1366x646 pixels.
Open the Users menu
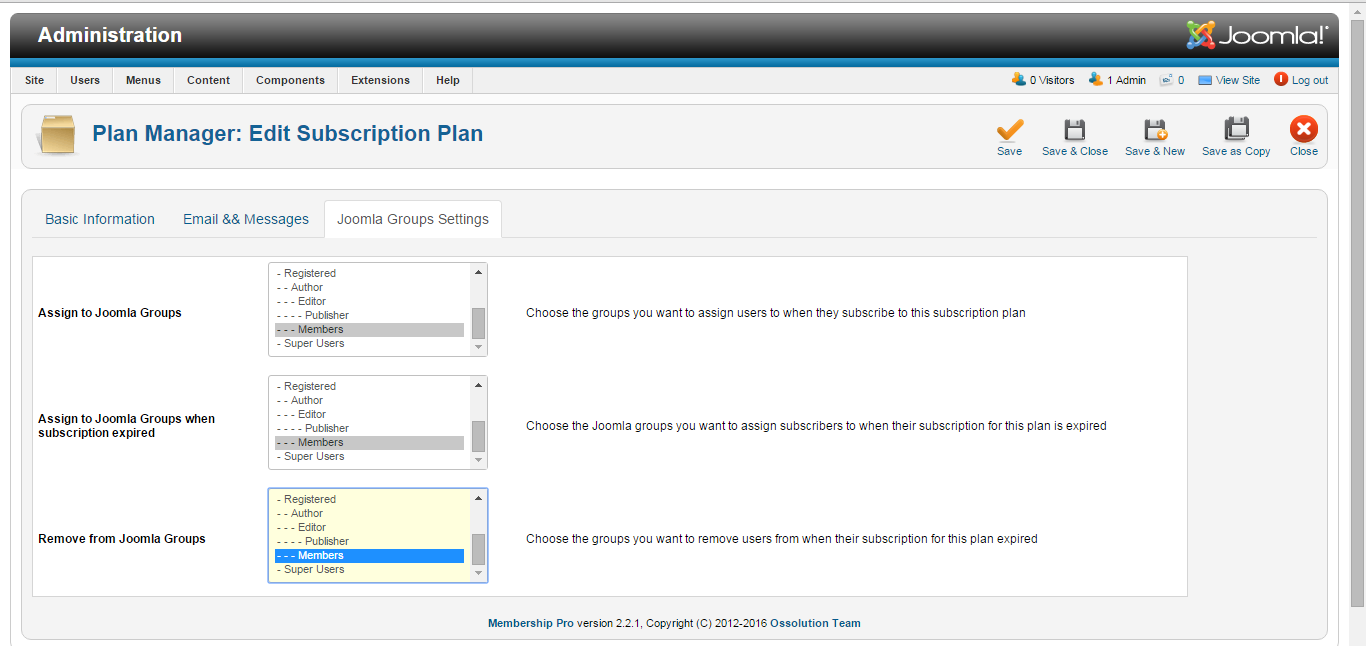point(85,80)
